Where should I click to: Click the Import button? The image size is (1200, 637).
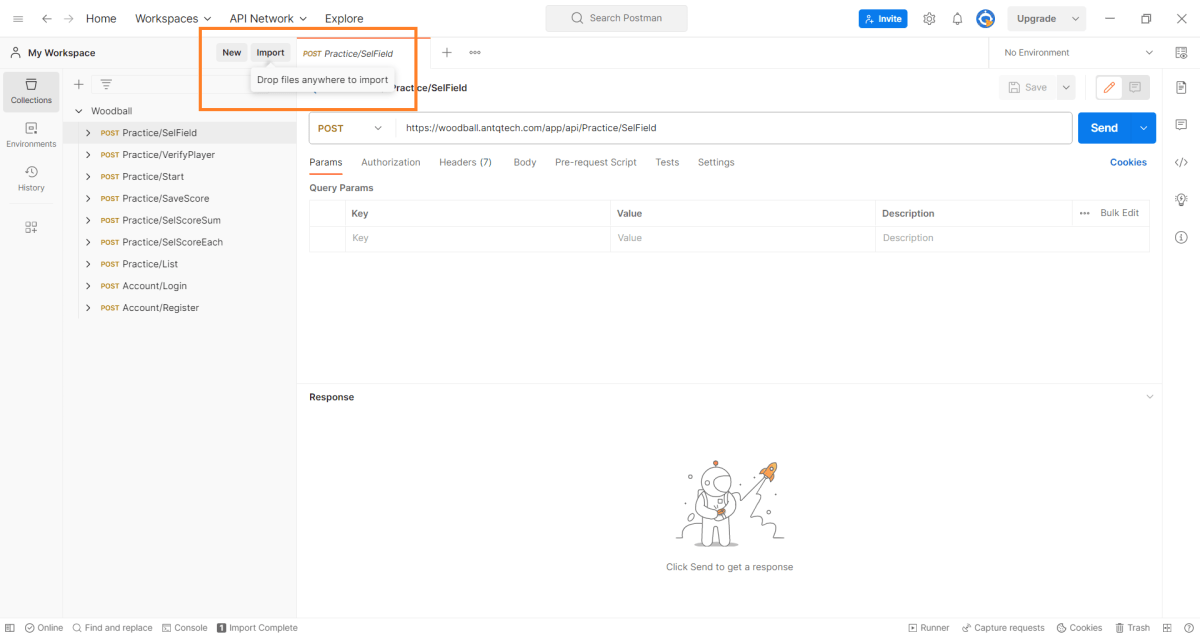[270, 52]
